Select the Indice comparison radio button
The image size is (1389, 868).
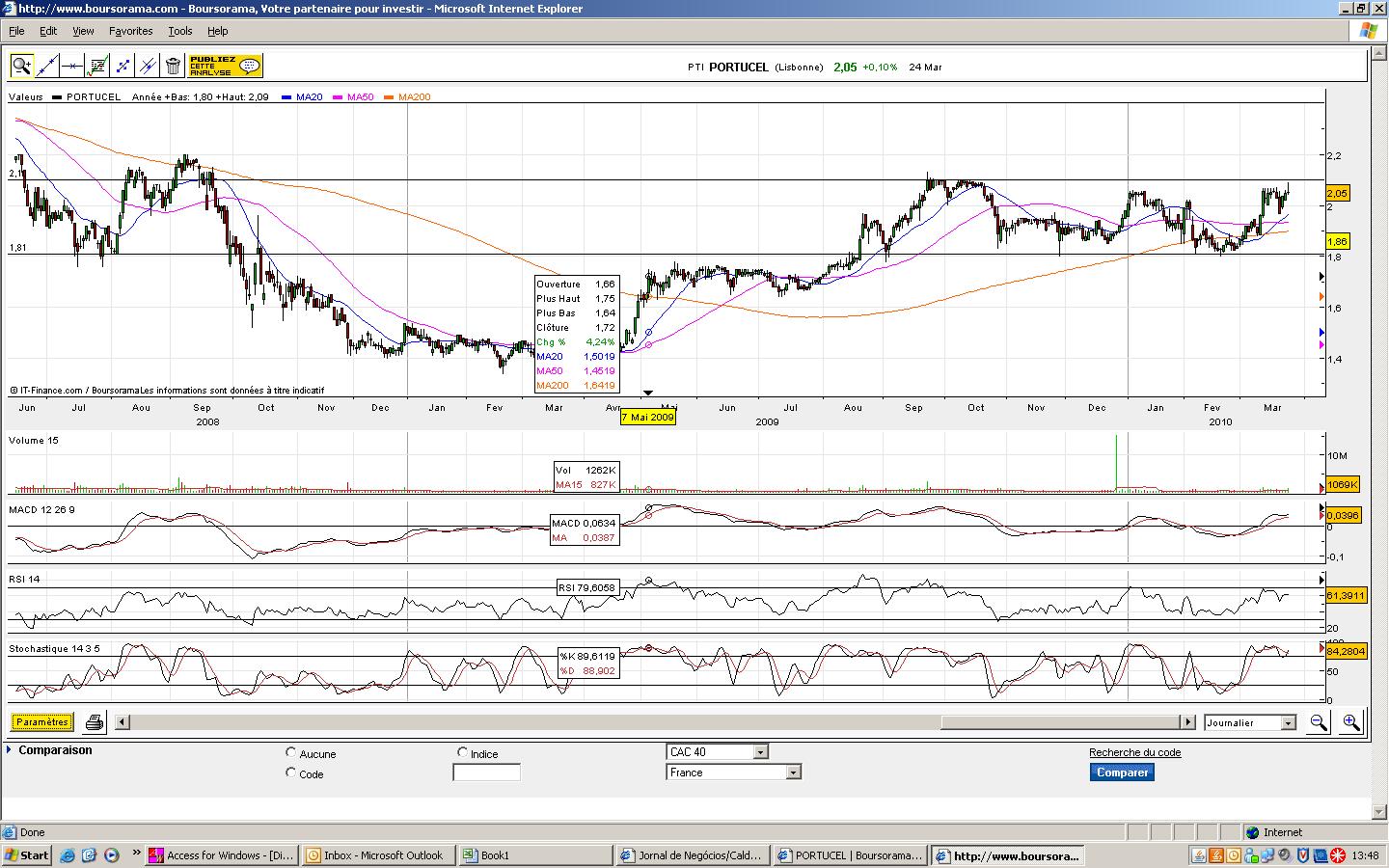tap(463, 752)
